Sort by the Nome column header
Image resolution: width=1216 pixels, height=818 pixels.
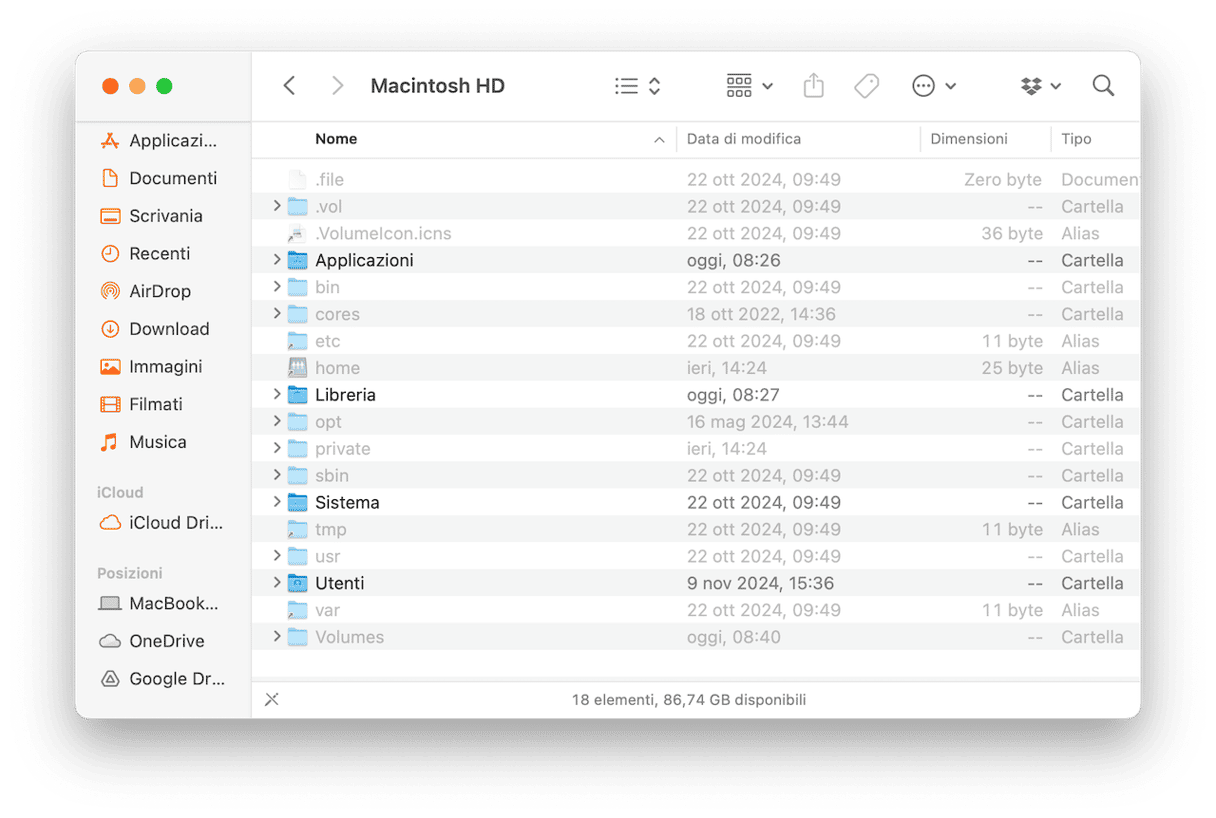tap(336, 139)
